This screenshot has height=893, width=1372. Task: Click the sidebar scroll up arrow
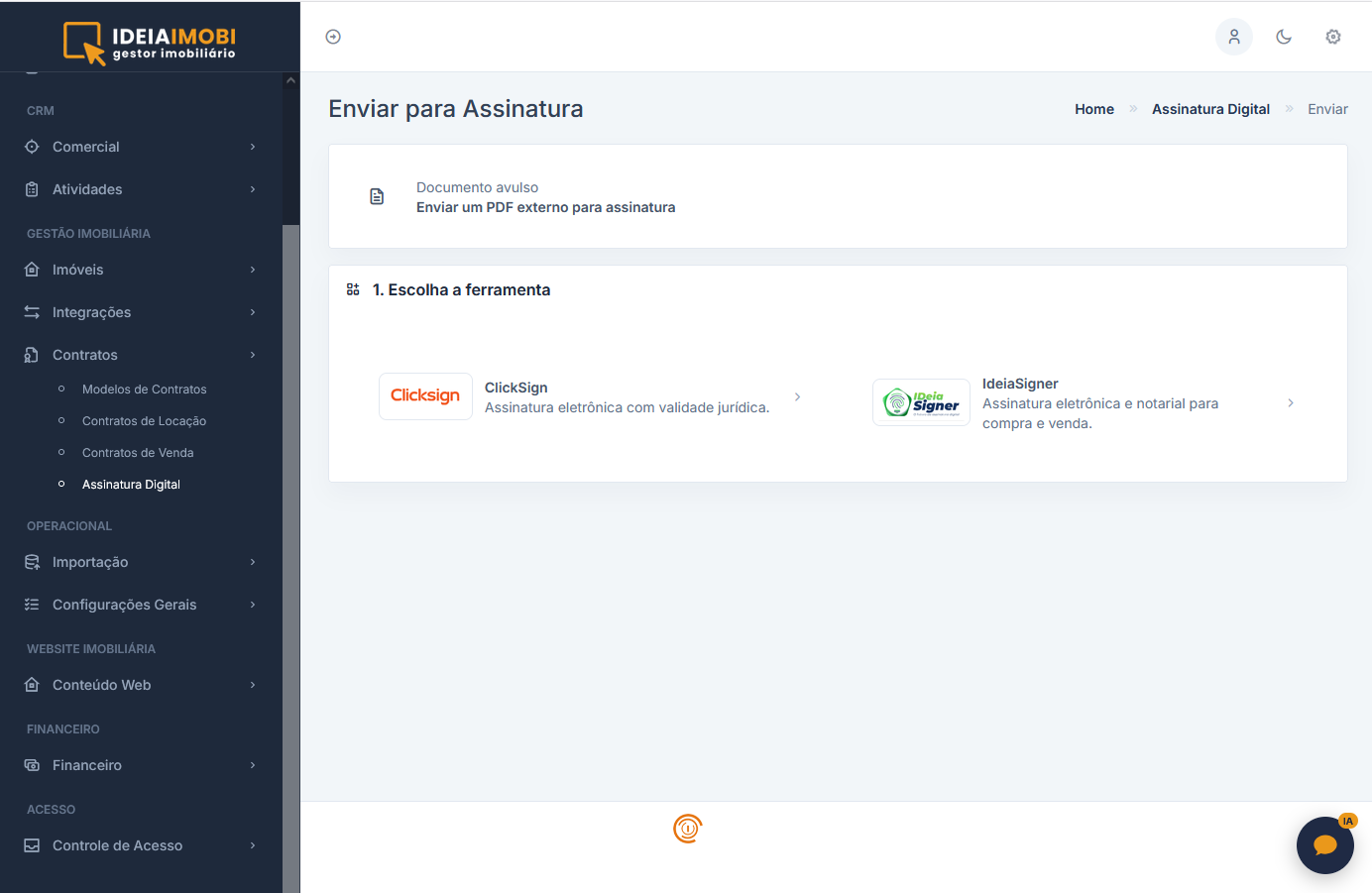[x=290, y=80]
